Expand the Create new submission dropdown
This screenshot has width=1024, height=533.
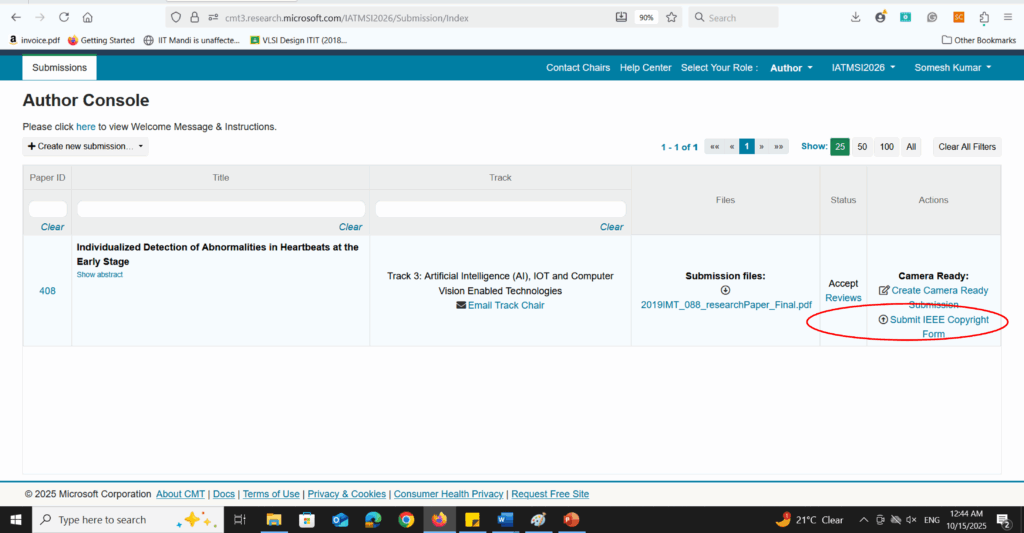pyautogui.click(x=86, y=146)
